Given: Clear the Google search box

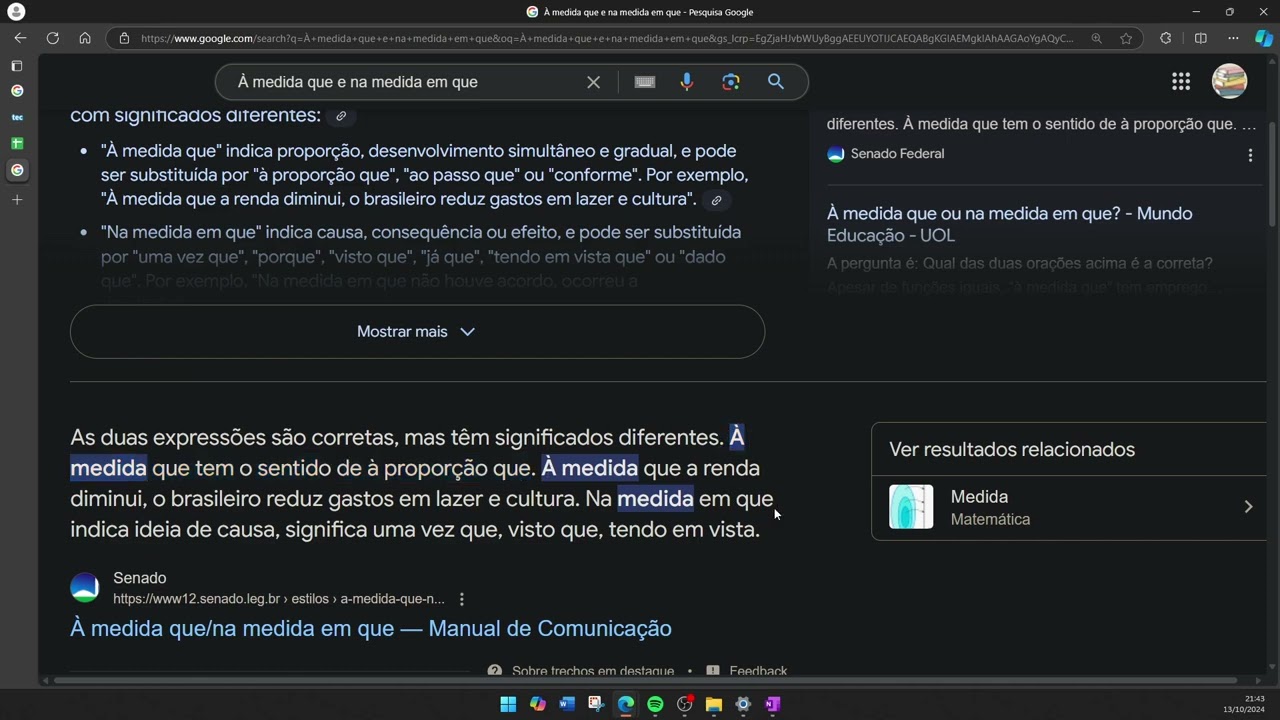Looking at the screenshot, I should pos(593,82).
